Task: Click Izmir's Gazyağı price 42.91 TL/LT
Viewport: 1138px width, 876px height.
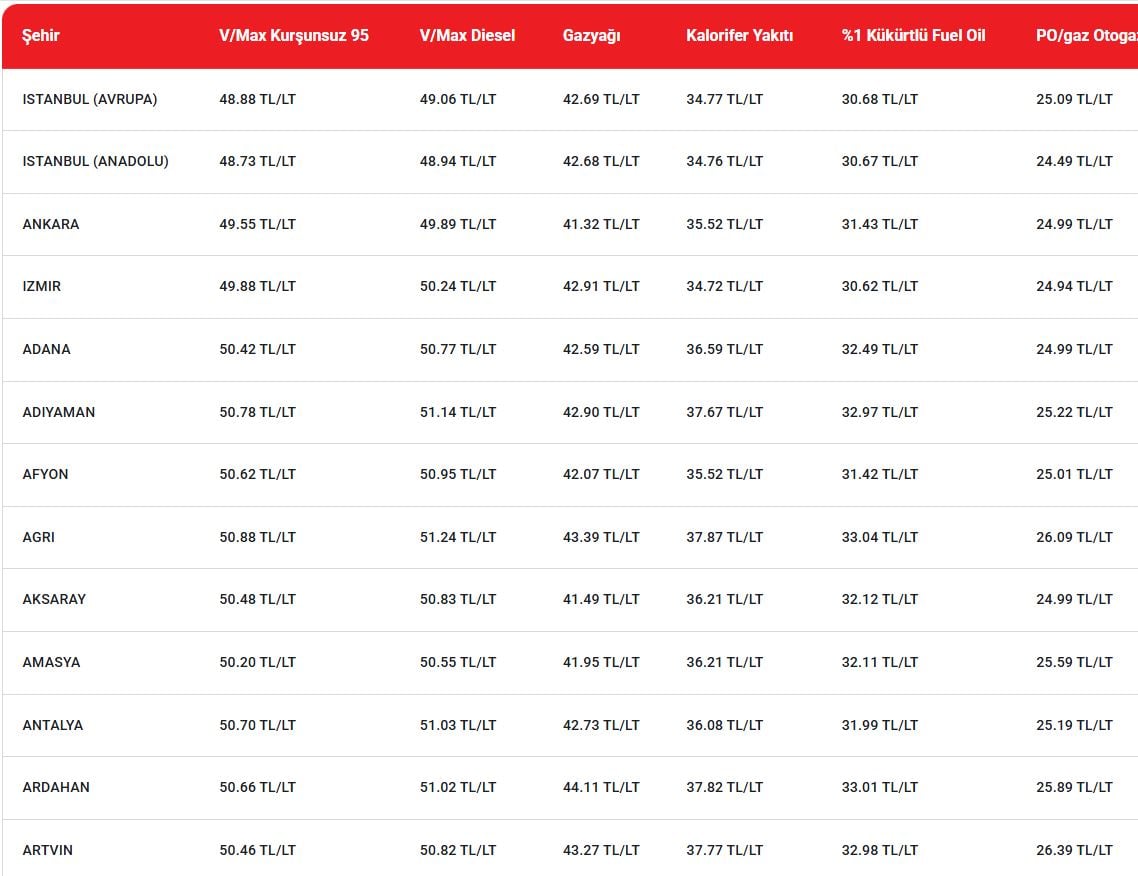Action: [602, 286]
